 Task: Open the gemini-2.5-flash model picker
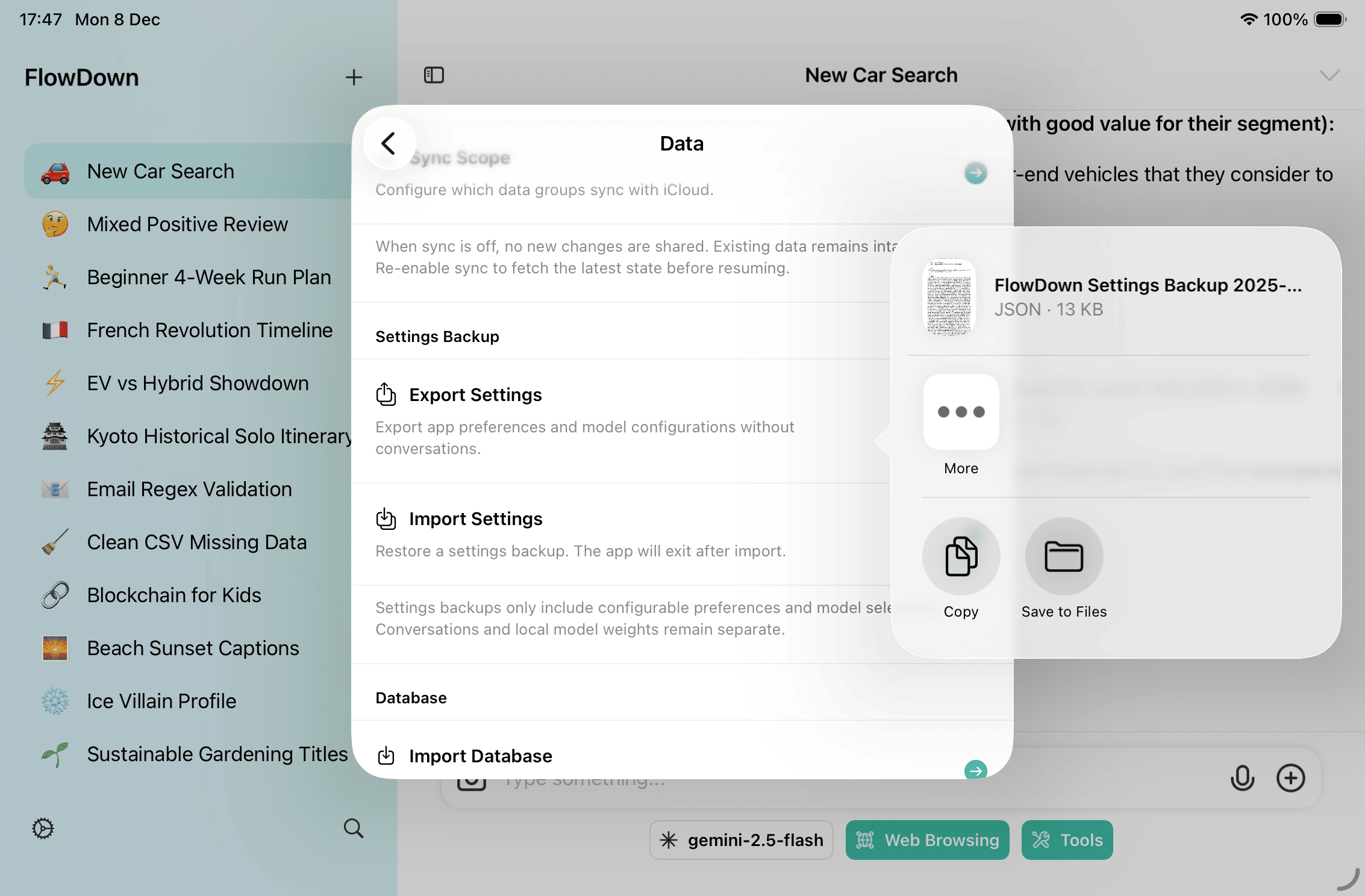pyautogui.click(x=741, y=840)
